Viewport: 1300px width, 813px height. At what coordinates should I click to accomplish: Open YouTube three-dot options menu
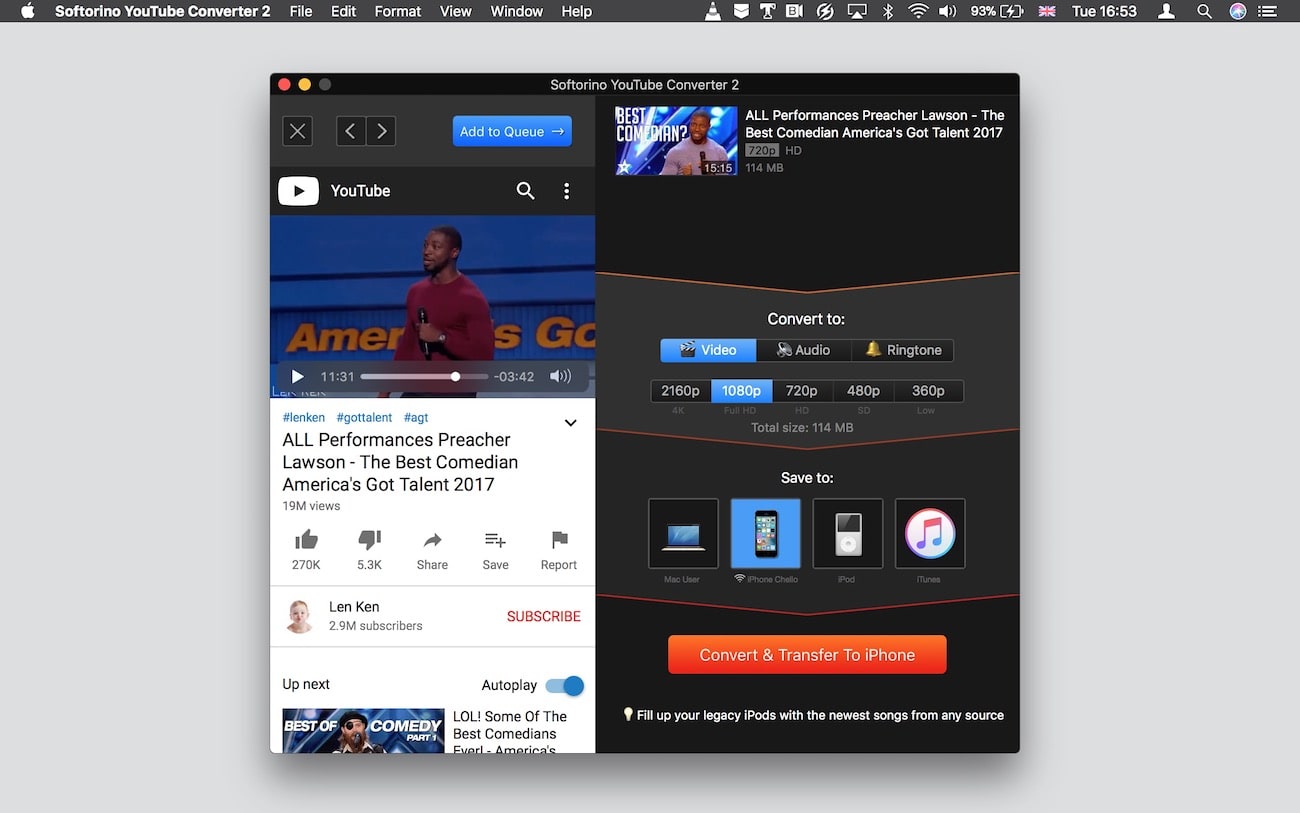(x=566, y=191)
